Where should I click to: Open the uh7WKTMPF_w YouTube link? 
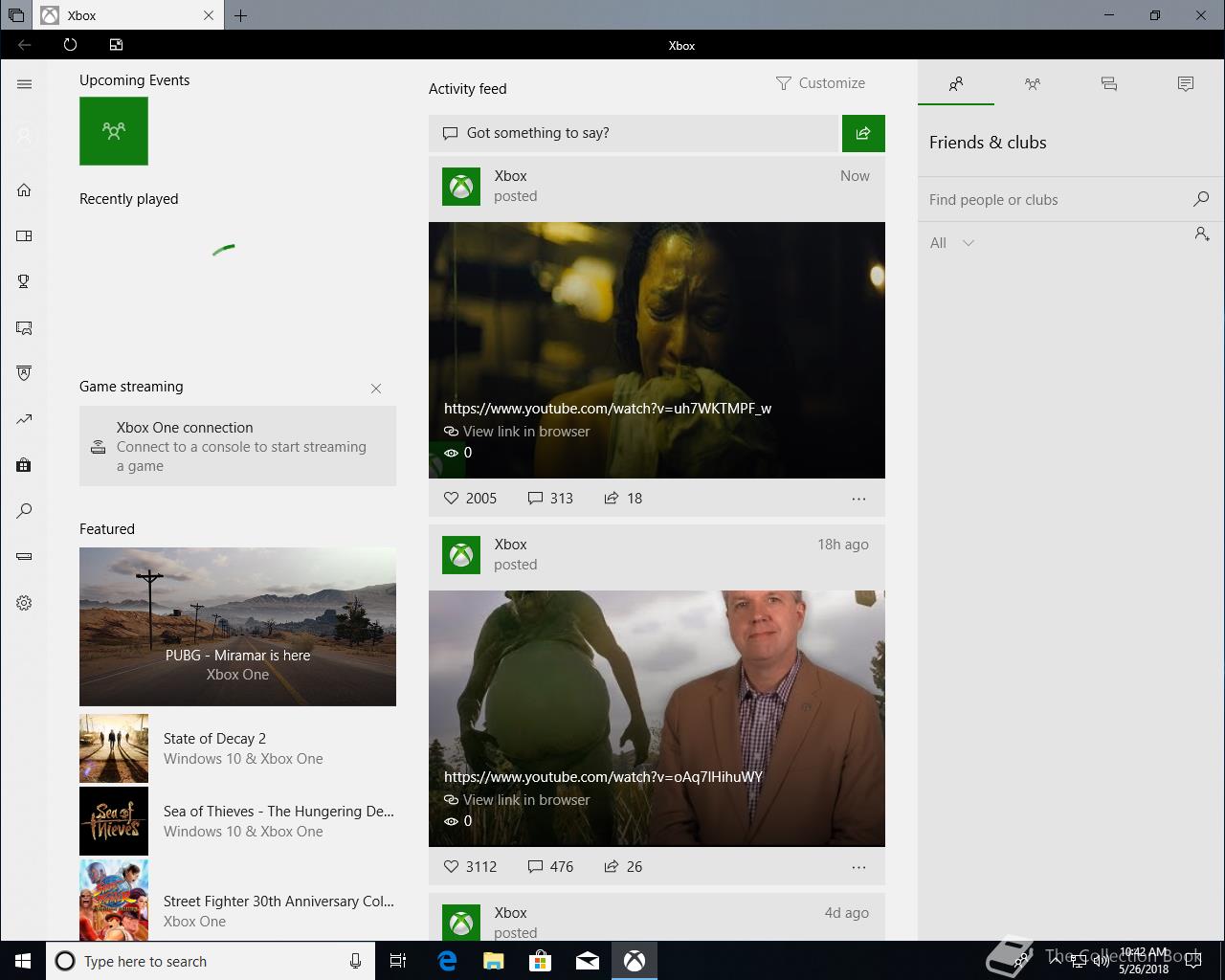[608, 408]
